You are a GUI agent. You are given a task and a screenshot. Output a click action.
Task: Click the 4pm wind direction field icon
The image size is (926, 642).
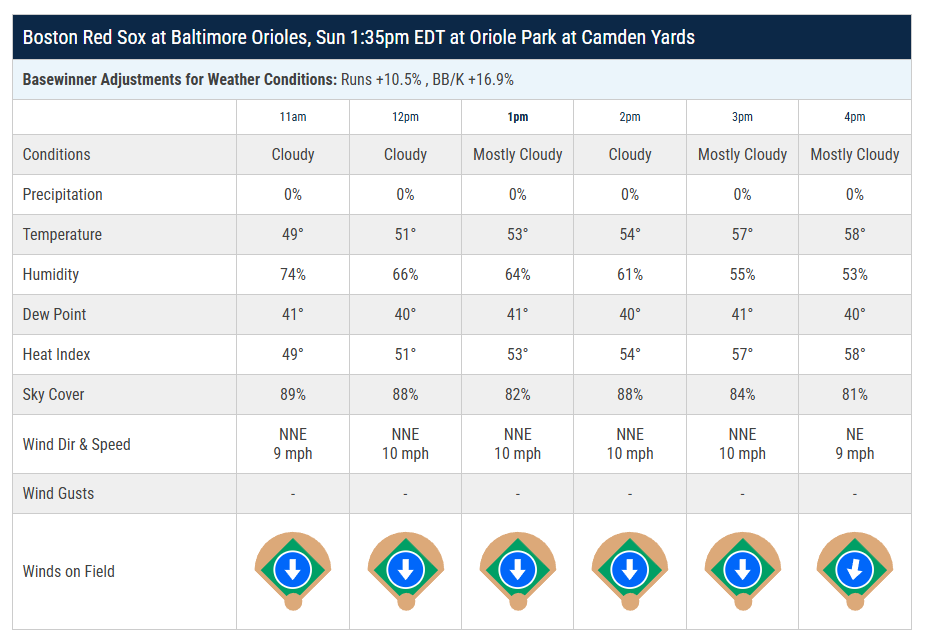[854, 571]
